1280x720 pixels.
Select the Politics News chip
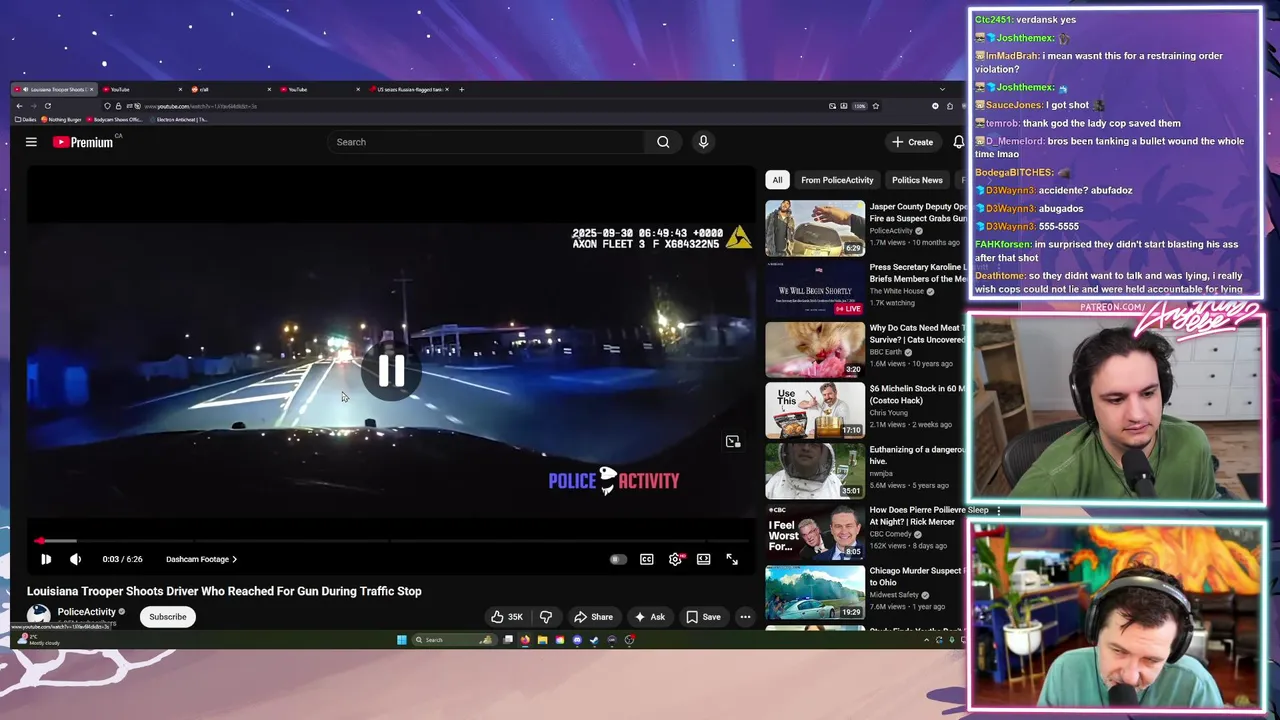coord(917,180)
